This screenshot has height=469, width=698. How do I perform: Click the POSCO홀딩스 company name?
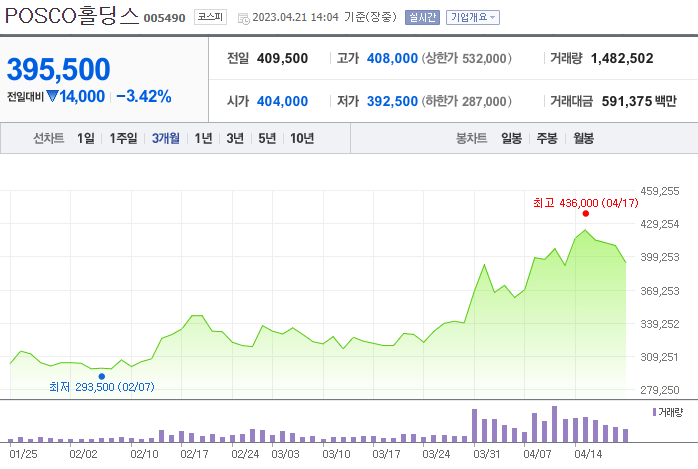pyautogui.click(x=72, y=16)
